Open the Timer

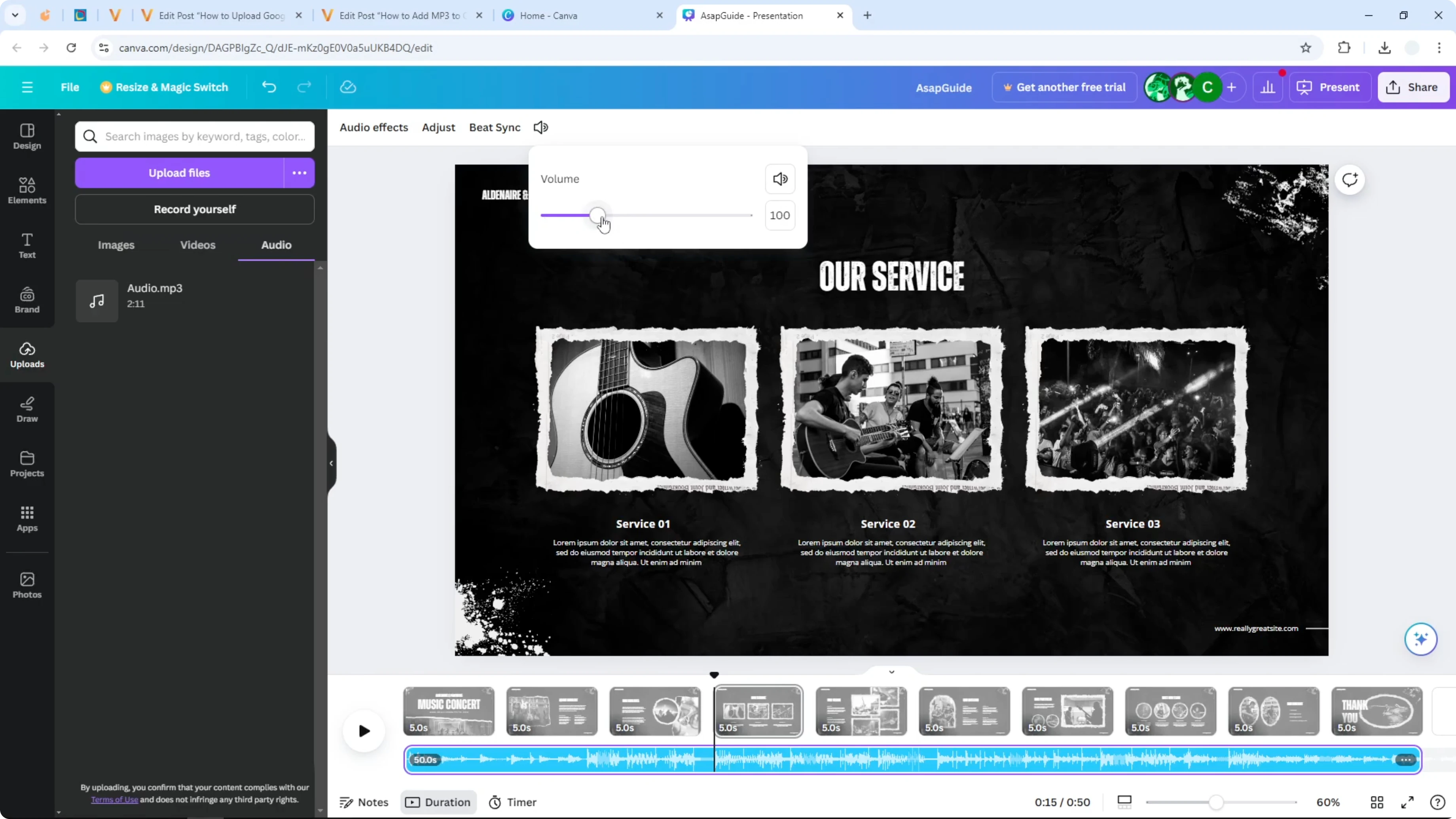click(513, 802)
